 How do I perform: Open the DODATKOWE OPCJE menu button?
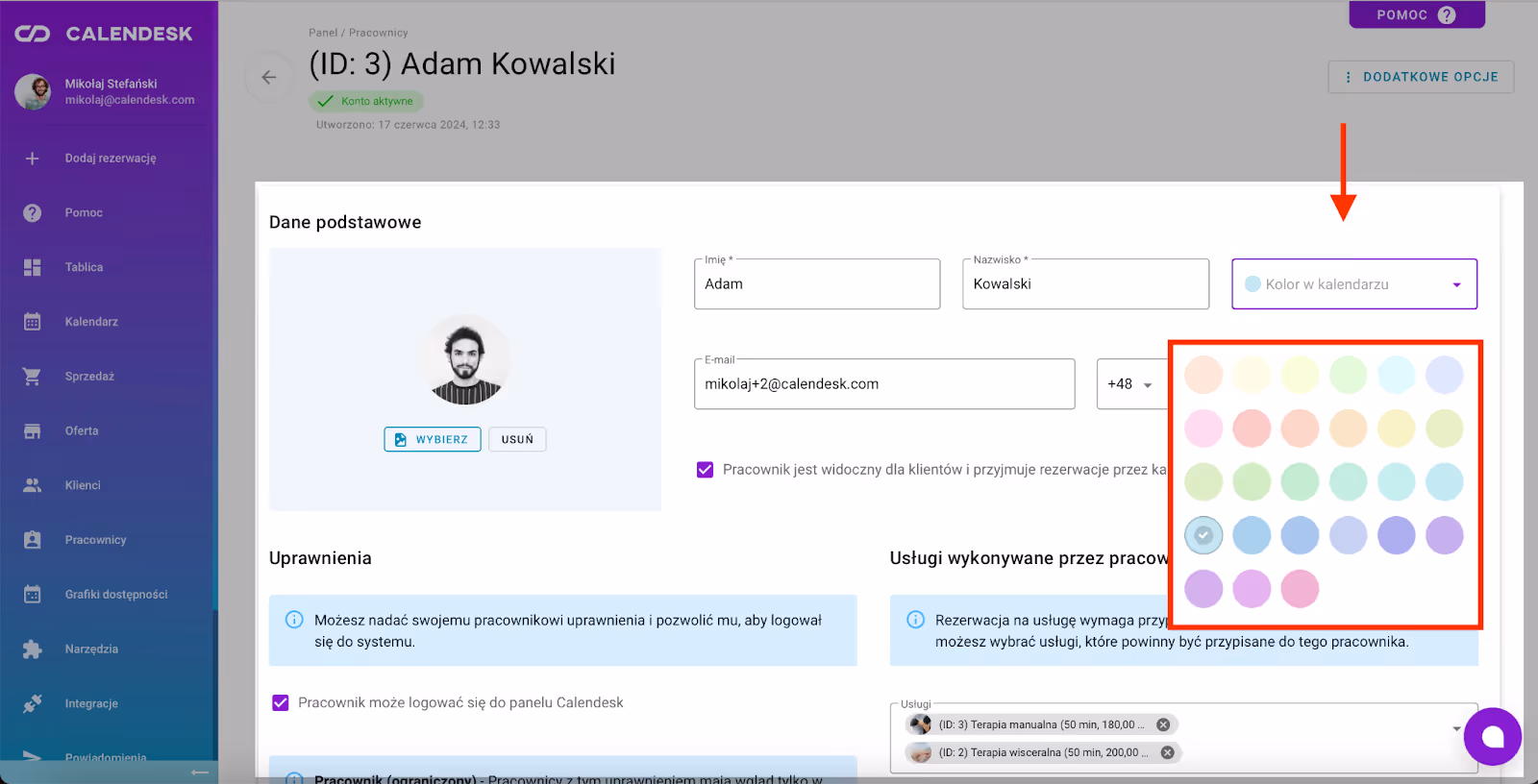coord(1421,77)
